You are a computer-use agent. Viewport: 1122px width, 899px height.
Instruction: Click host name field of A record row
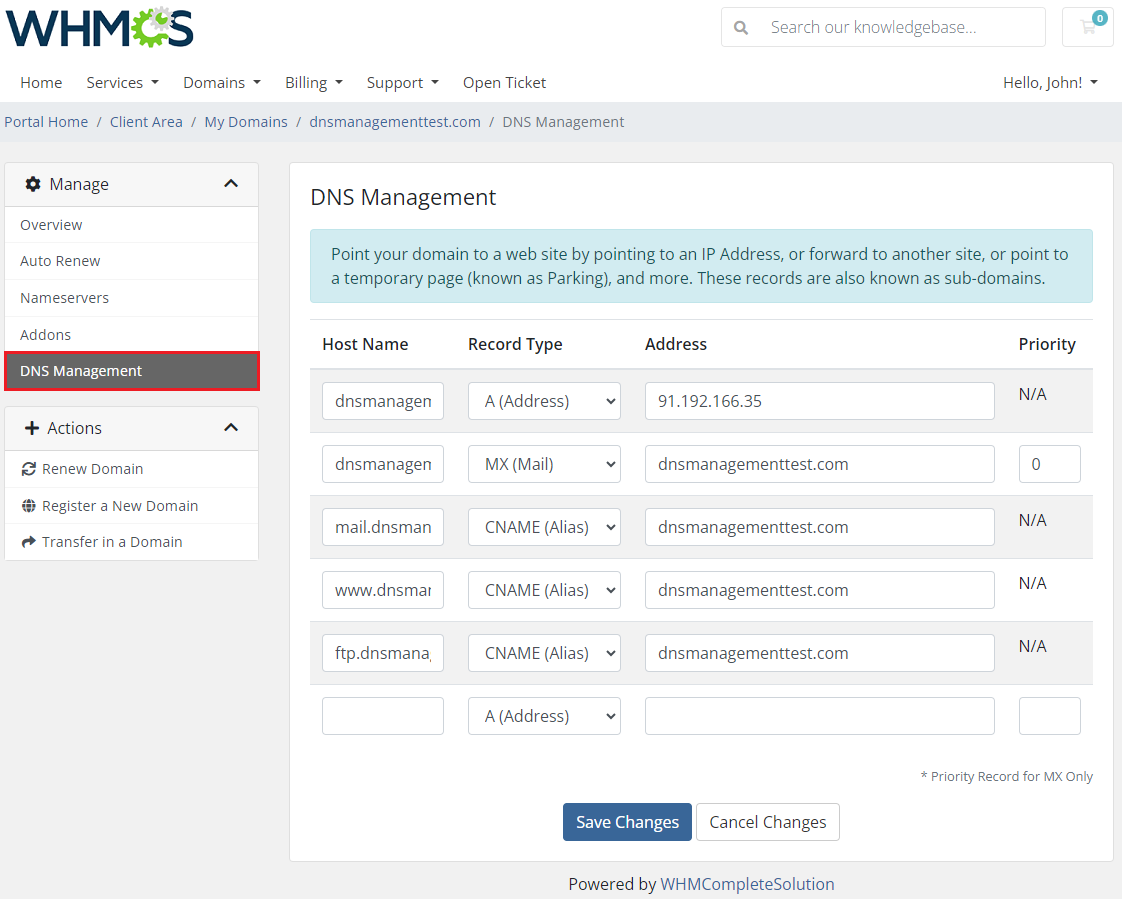[x=383, y=401]
